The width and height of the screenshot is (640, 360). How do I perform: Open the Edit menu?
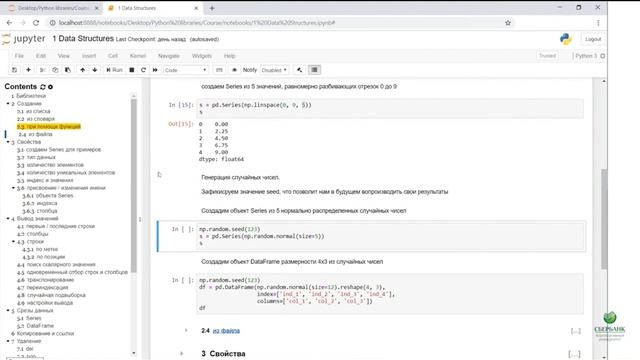41,56
